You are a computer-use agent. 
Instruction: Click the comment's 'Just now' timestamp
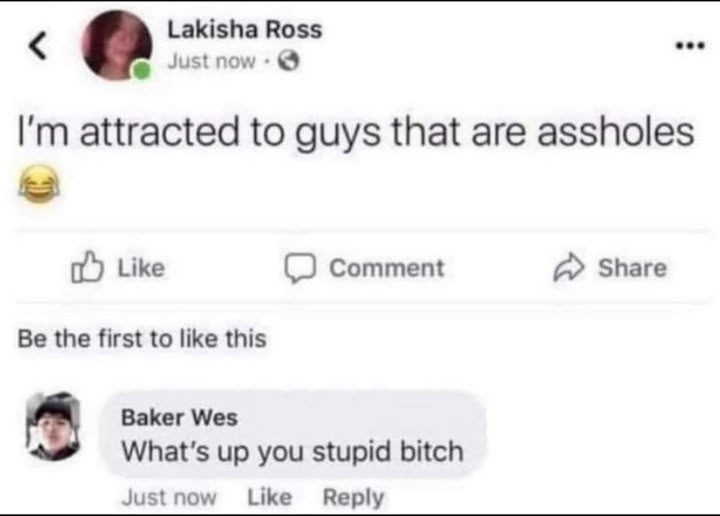pyautogui.click(x=169, y=497)
